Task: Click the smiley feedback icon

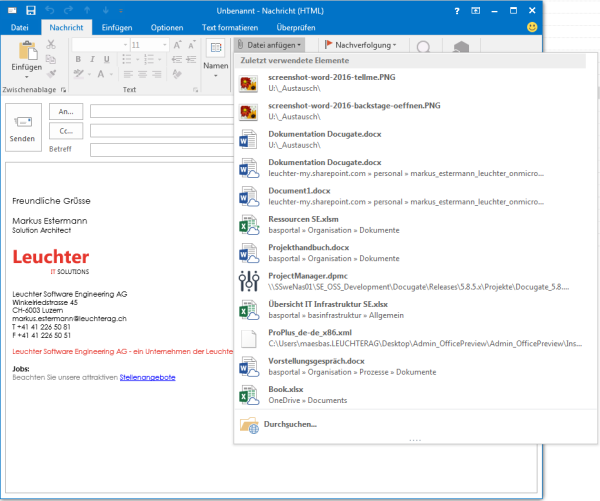Action: click(532, 27)
